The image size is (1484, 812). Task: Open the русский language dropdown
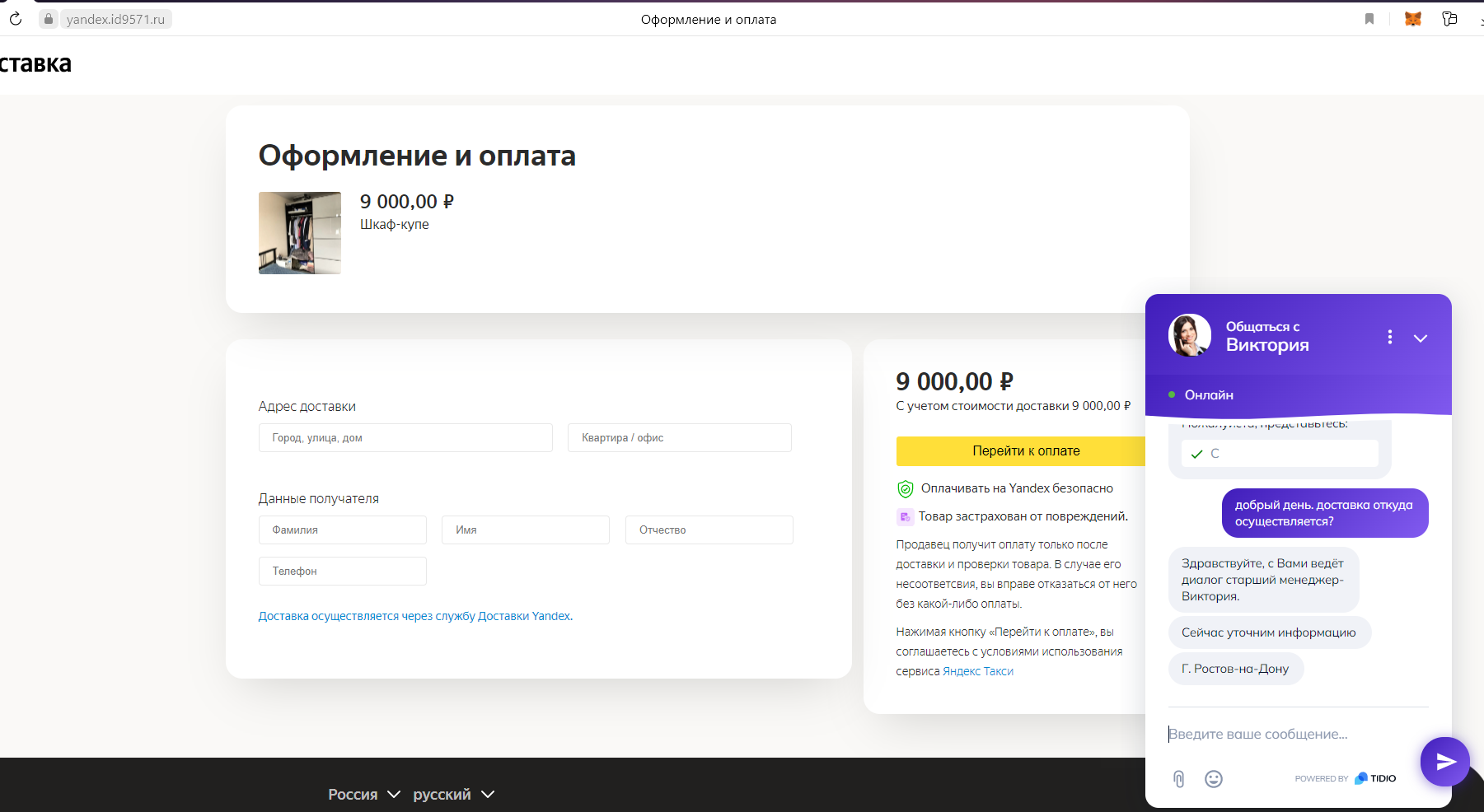click(x=454, y=795)
